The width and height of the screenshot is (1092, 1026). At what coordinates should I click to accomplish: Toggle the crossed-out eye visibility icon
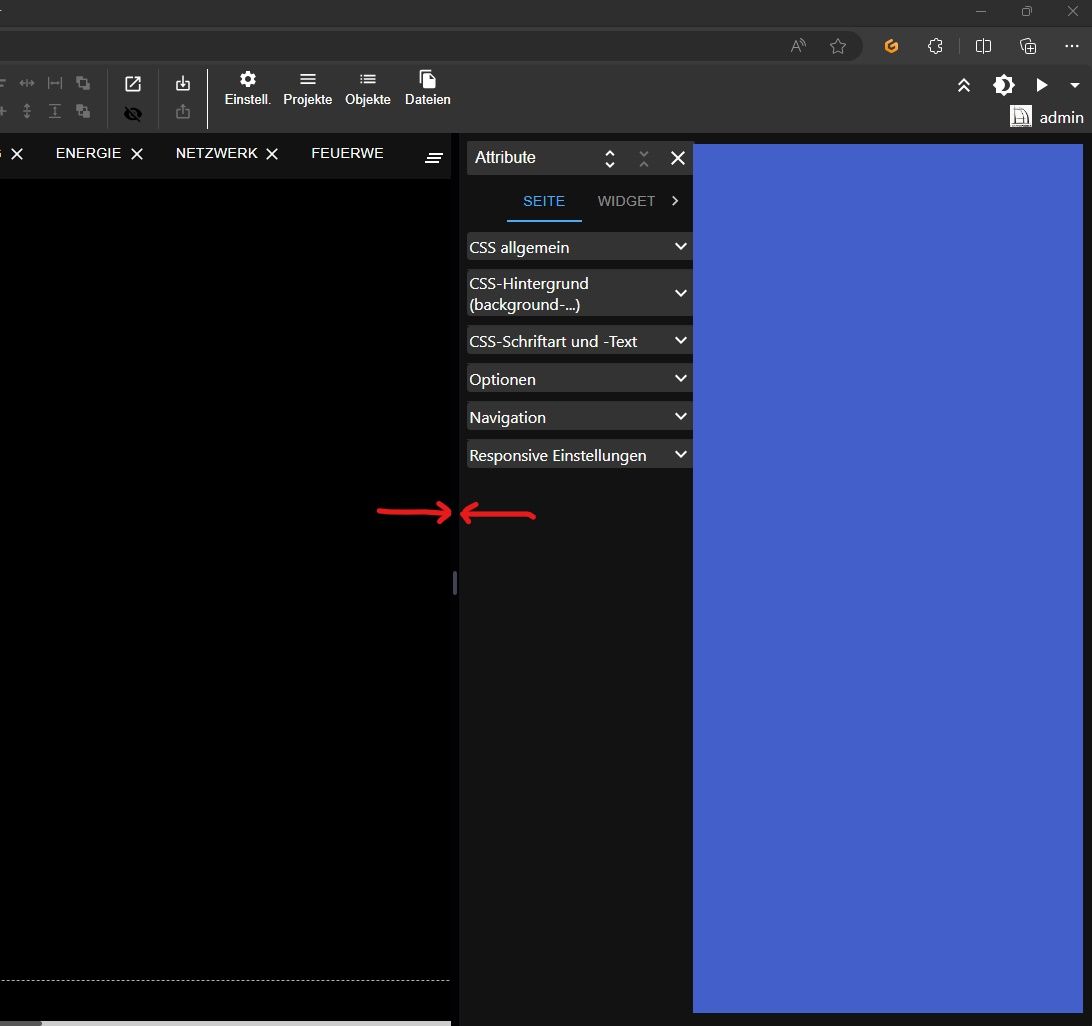click(133, 114)
